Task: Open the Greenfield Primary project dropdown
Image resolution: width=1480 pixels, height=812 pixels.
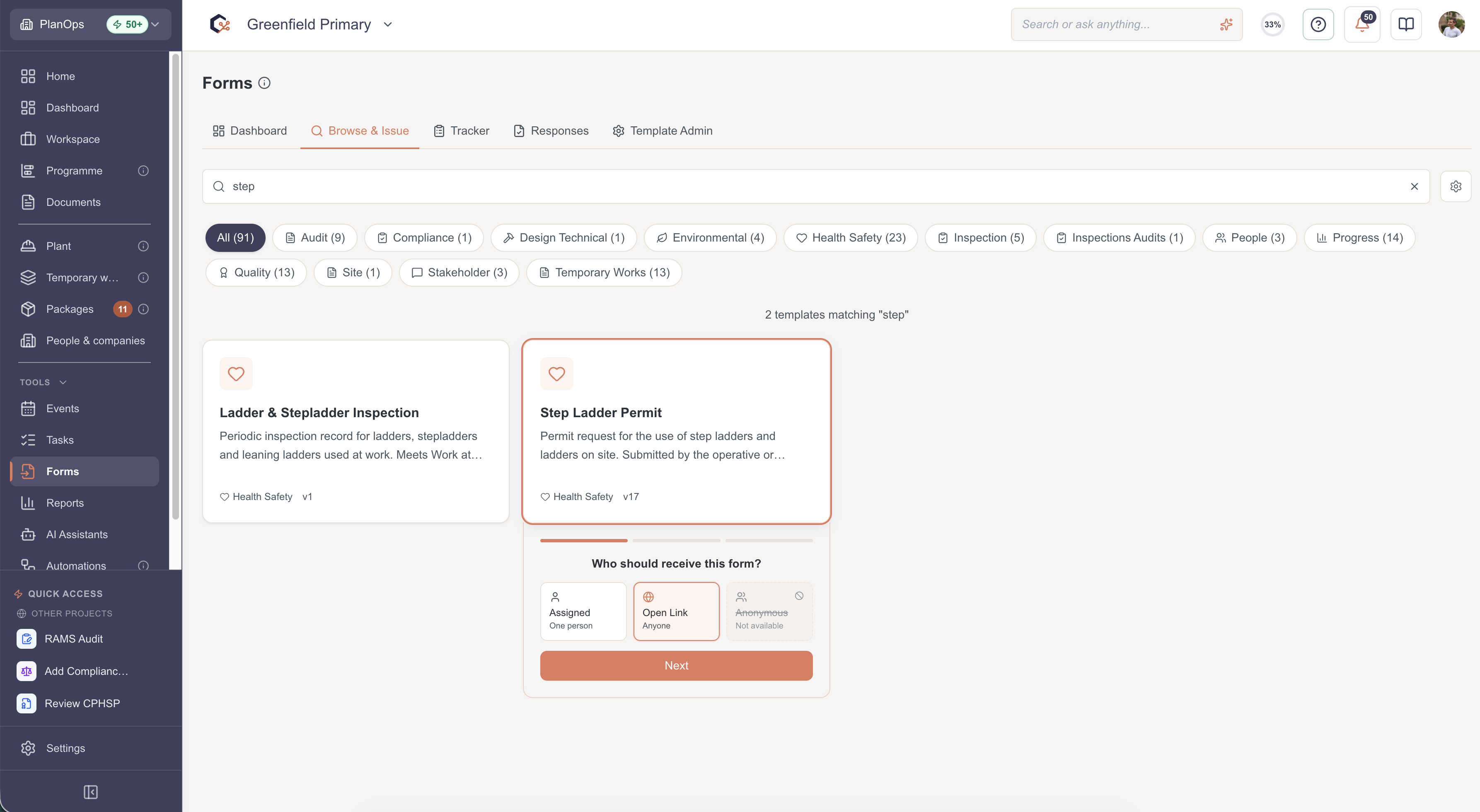Action: pos(388,24)
